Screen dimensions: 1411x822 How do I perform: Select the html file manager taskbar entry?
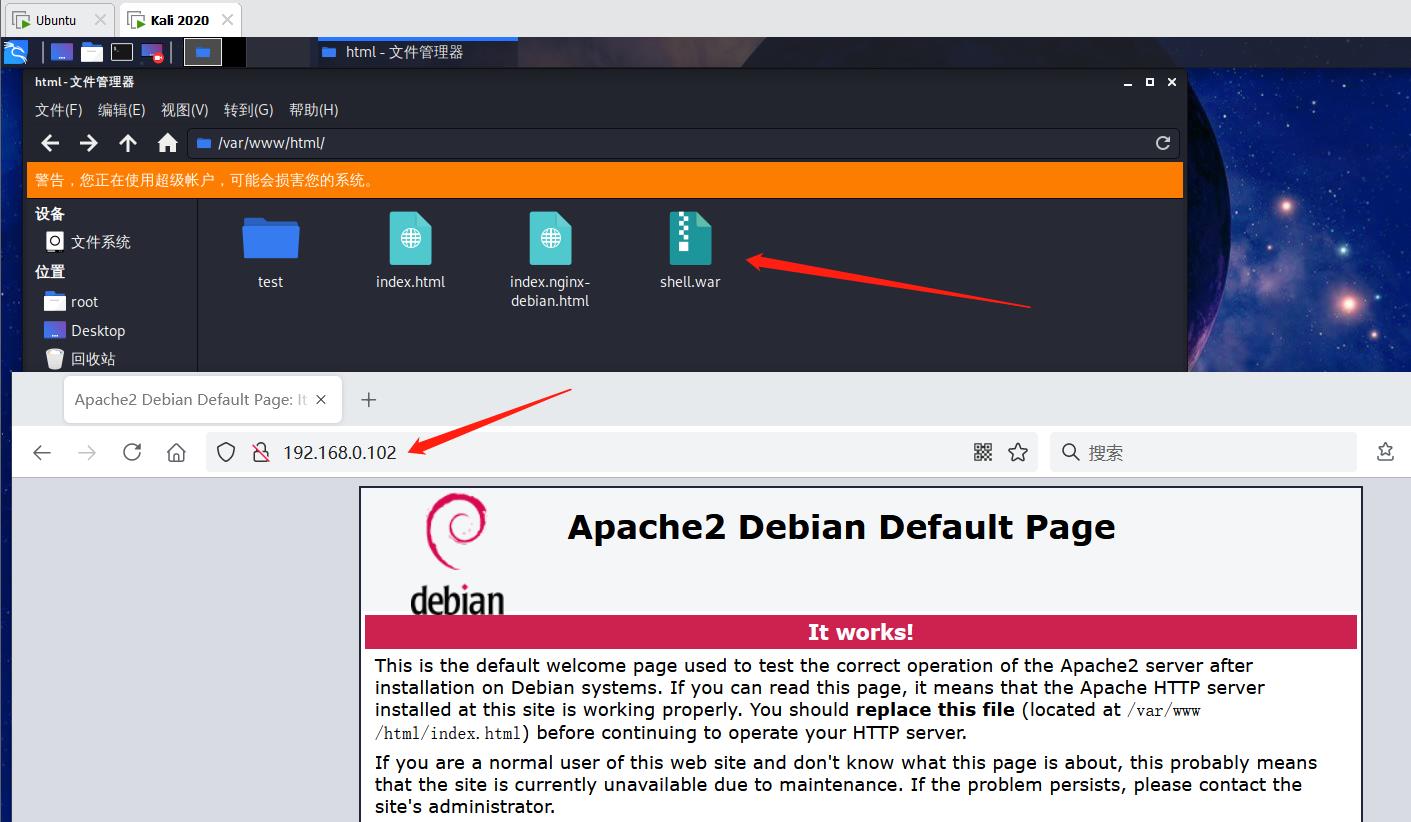tap(418, 52)
